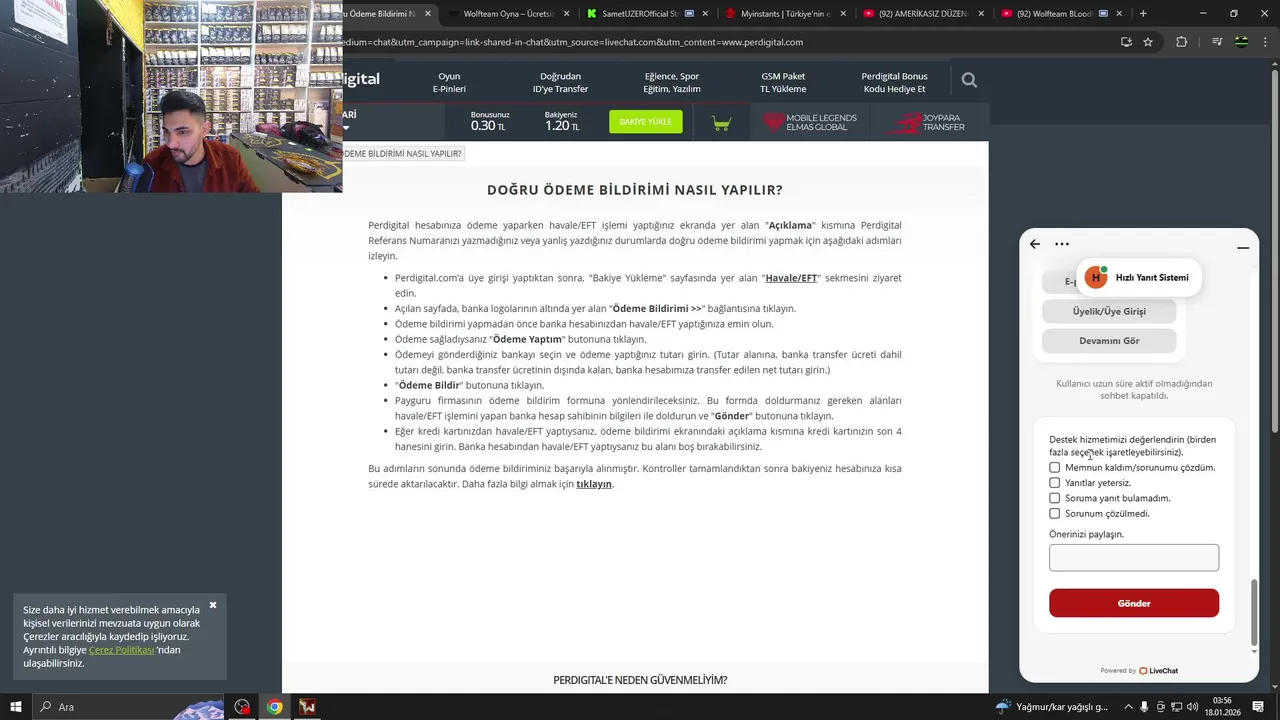Image resolution: width=1280 pixels, height=720 pixels.
Task: Open the round app icon left of taskbar Chrome
Action: pos(242,707)
